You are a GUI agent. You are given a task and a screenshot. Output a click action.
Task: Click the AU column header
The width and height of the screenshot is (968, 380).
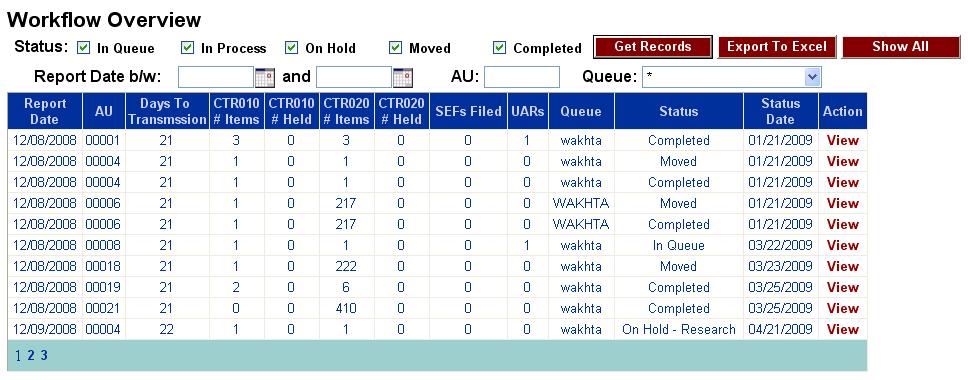point(104,112)
